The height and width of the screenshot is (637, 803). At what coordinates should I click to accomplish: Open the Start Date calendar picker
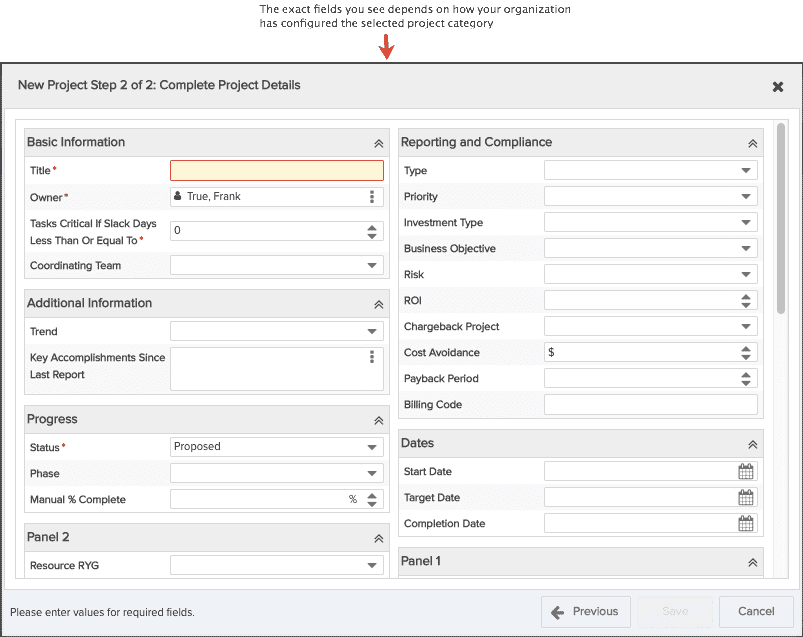[x=746, y=471]
